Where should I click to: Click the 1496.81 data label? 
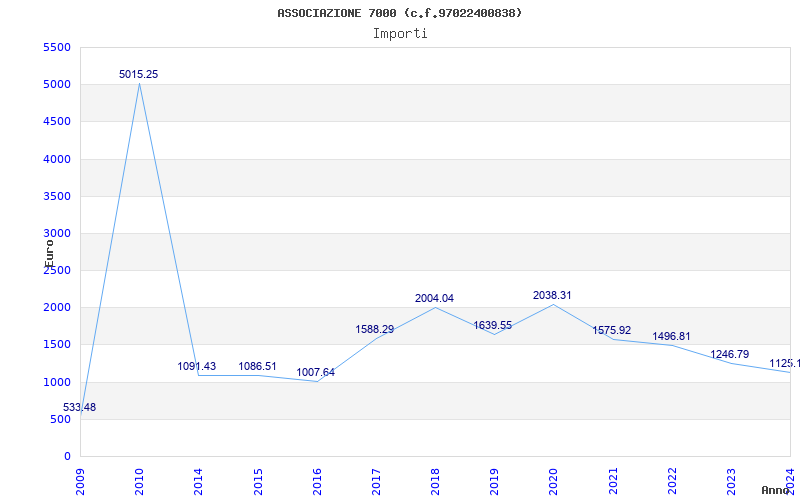click(x=671, y=337)
